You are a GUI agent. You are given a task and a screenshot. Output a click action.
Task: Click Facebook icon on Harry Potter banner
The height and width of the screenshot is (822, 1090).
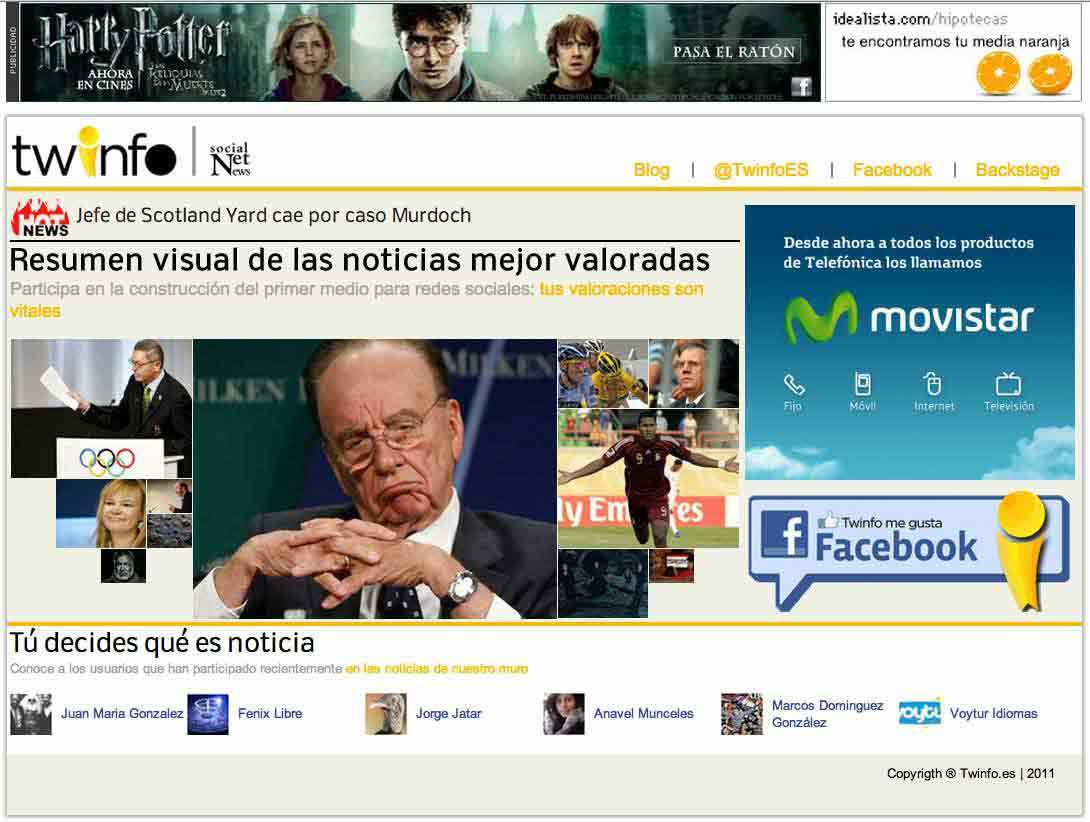click(x=802, y=87)
